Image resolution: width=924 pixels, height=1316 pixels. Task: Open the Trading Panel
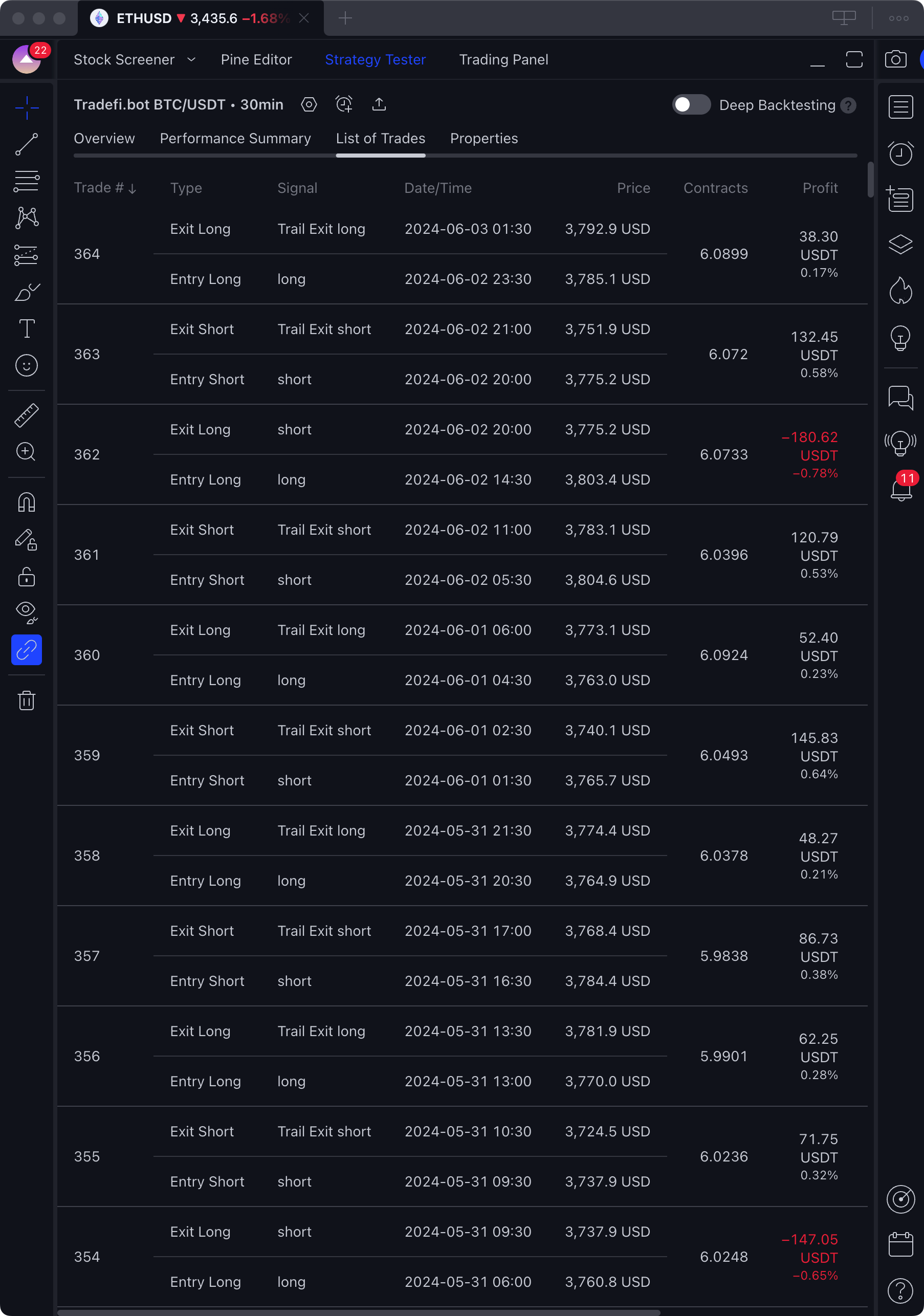503,60
